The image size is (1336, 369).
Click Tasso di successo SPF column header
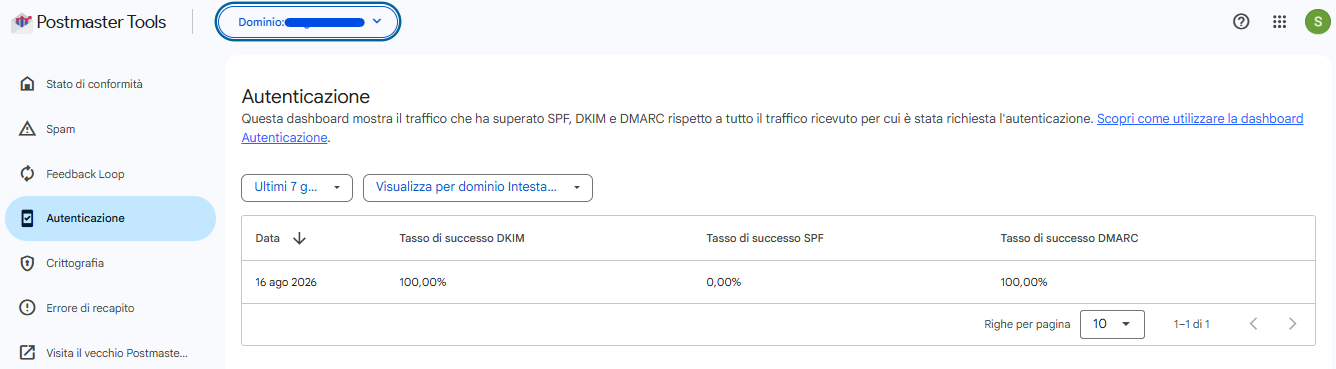click(x=765, y=238)
